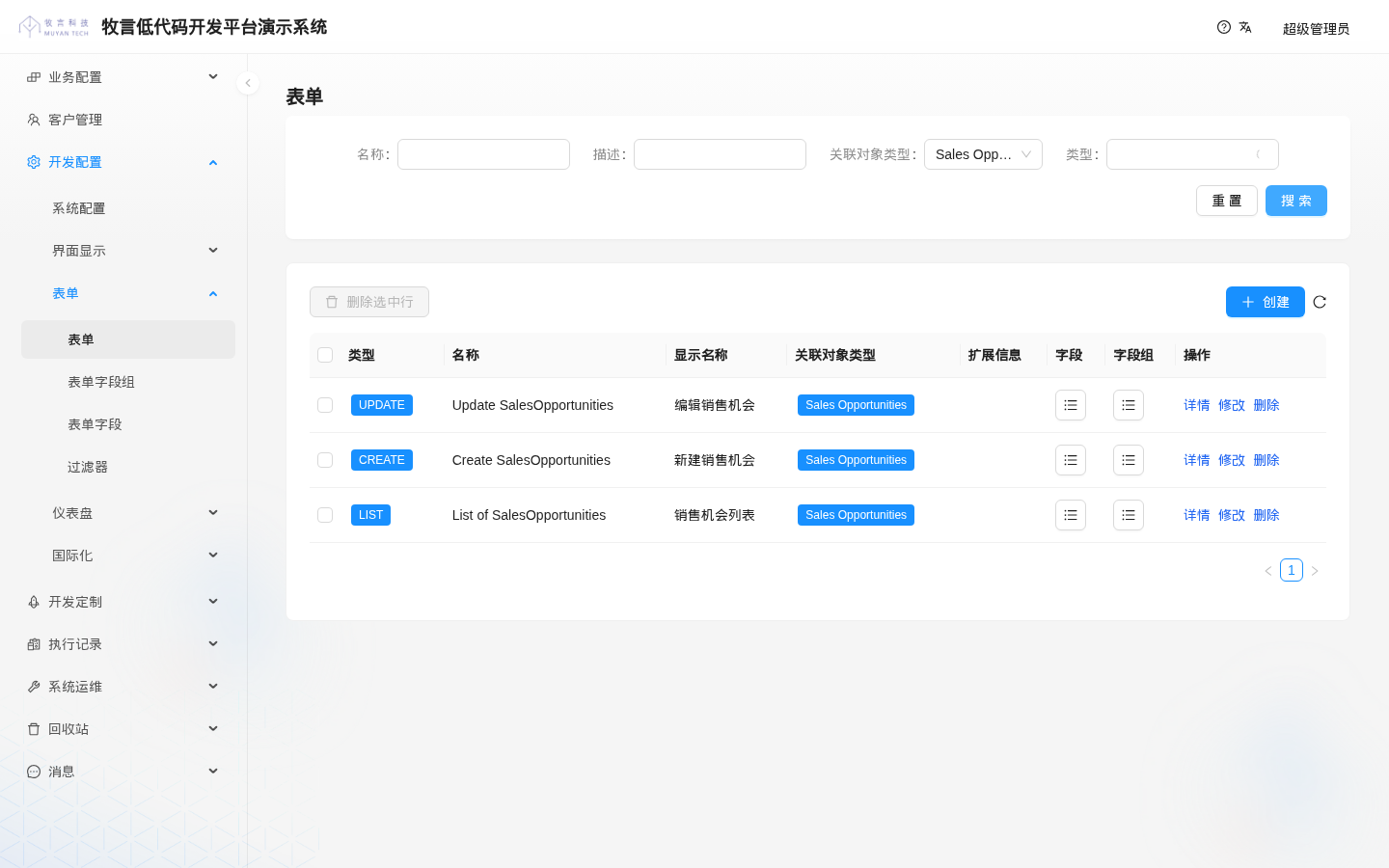Collapse the sidebar with the arrow button
The height and width of the screenshot is (868, 1389).
point(248,83)
